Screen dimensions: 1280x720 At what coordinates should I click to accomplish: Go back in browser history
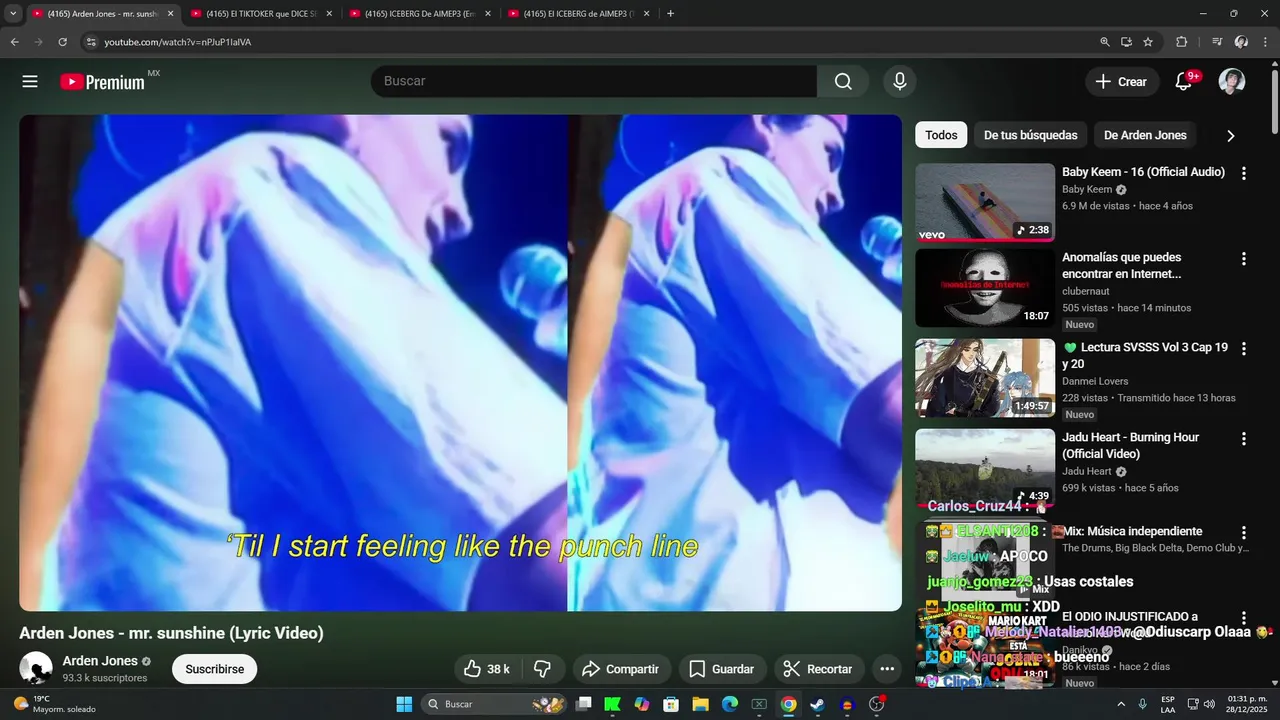[x=14, y=42]
